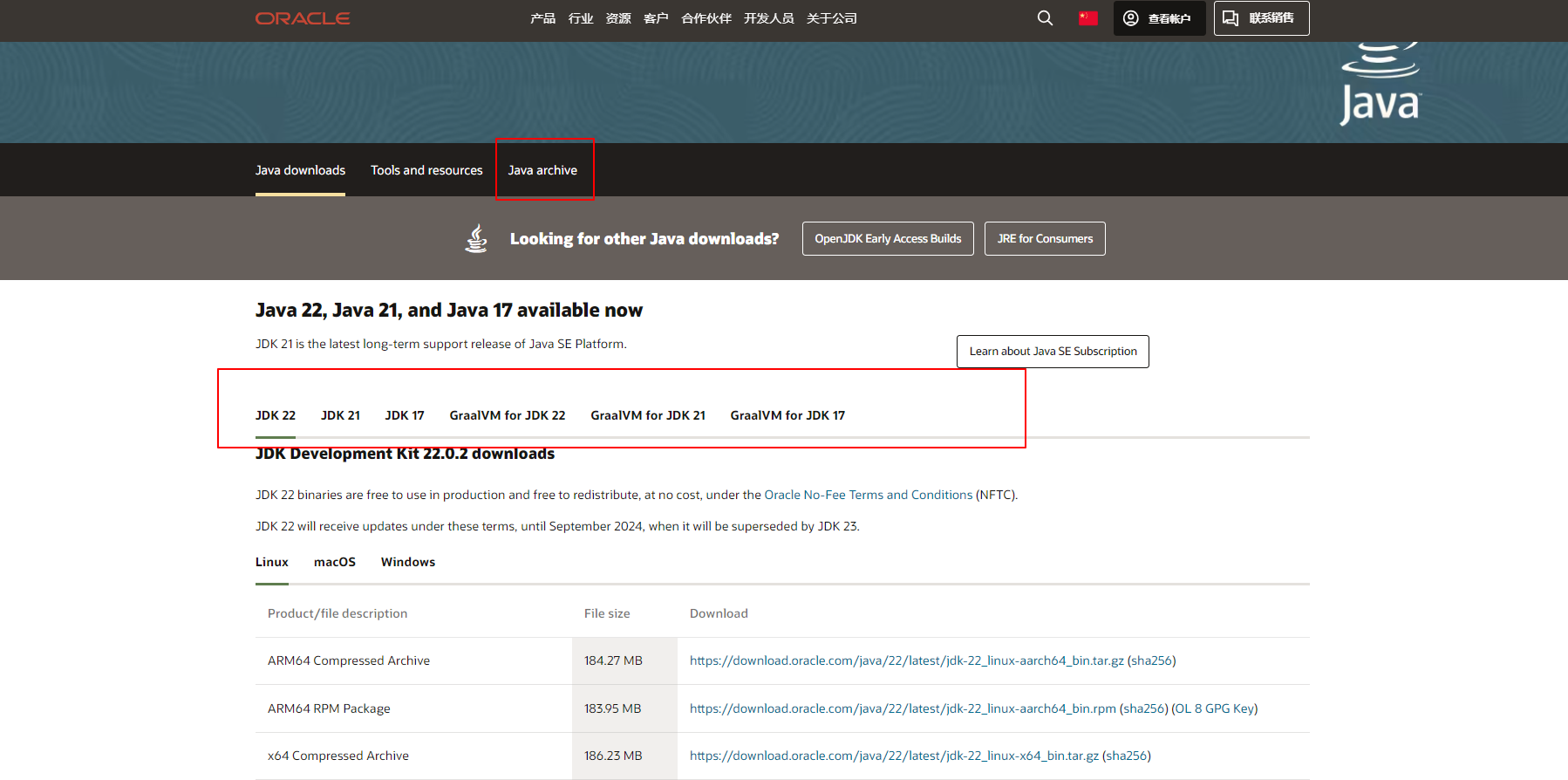The height and width of the screenshot is (780, 1568).
Task: Open the 开发人员 menu
Action: tap(769, 18)
